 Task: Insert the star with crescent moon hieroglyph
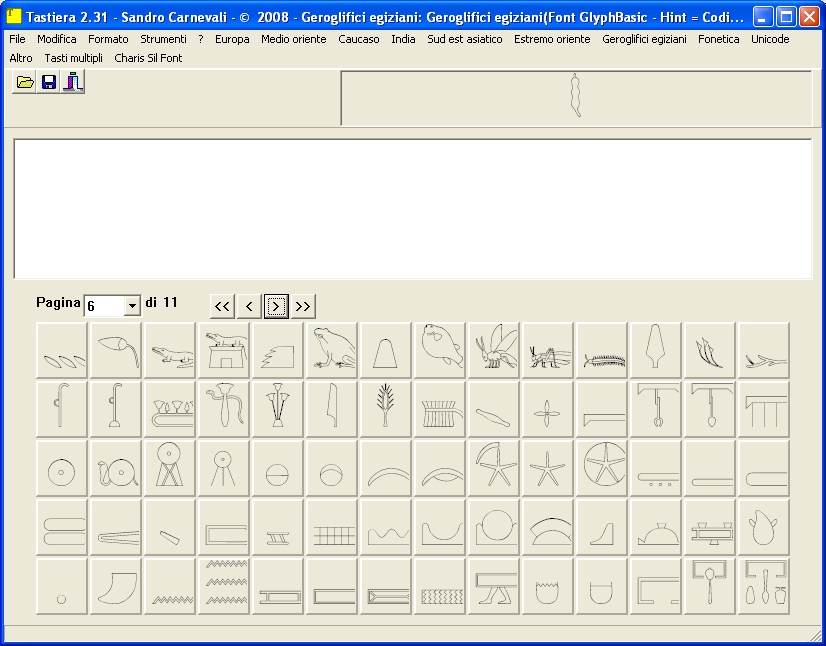[494, 468]
